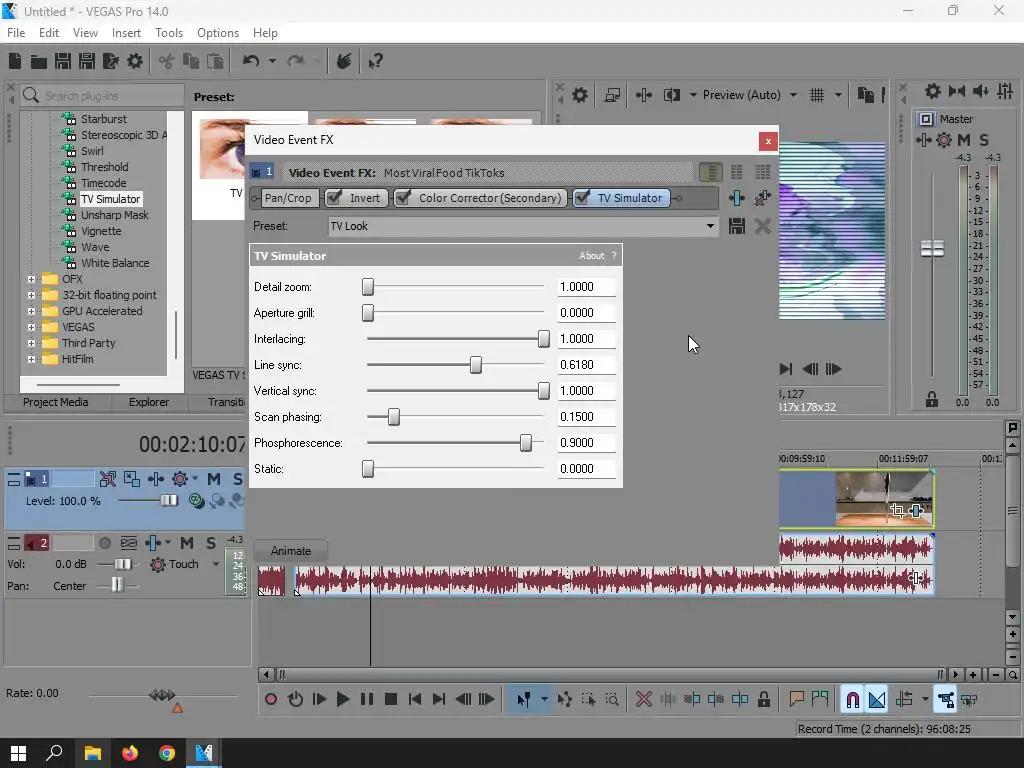The image size is (1024, 768).
Task: Toggle Master bus Mute M button
Action: coord(963,140)
